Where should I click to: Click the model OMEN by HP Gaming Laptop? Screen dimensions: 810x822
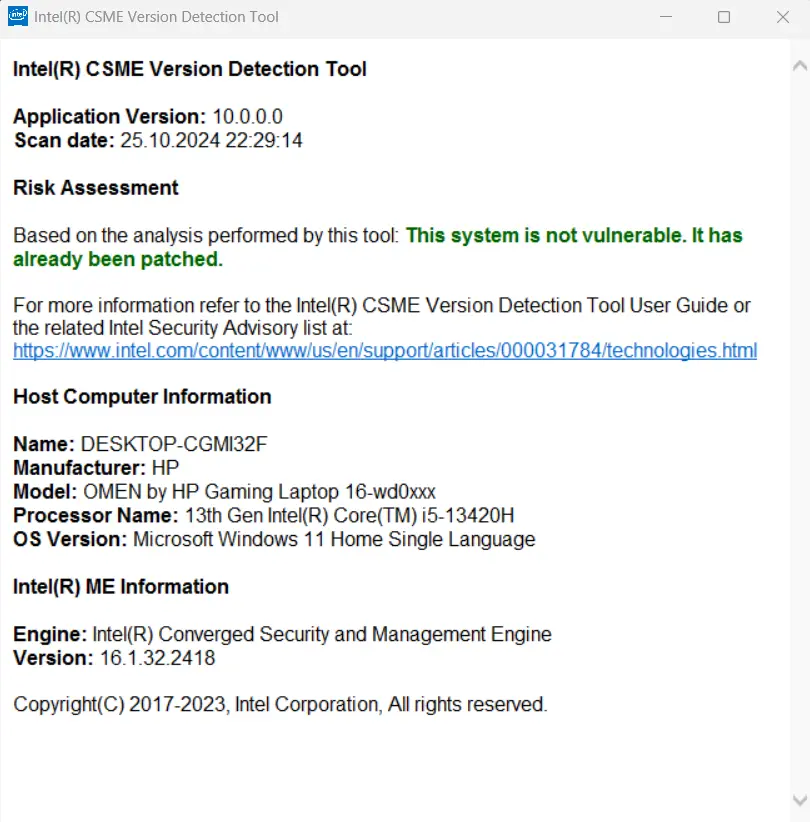(x=260, y=492)
